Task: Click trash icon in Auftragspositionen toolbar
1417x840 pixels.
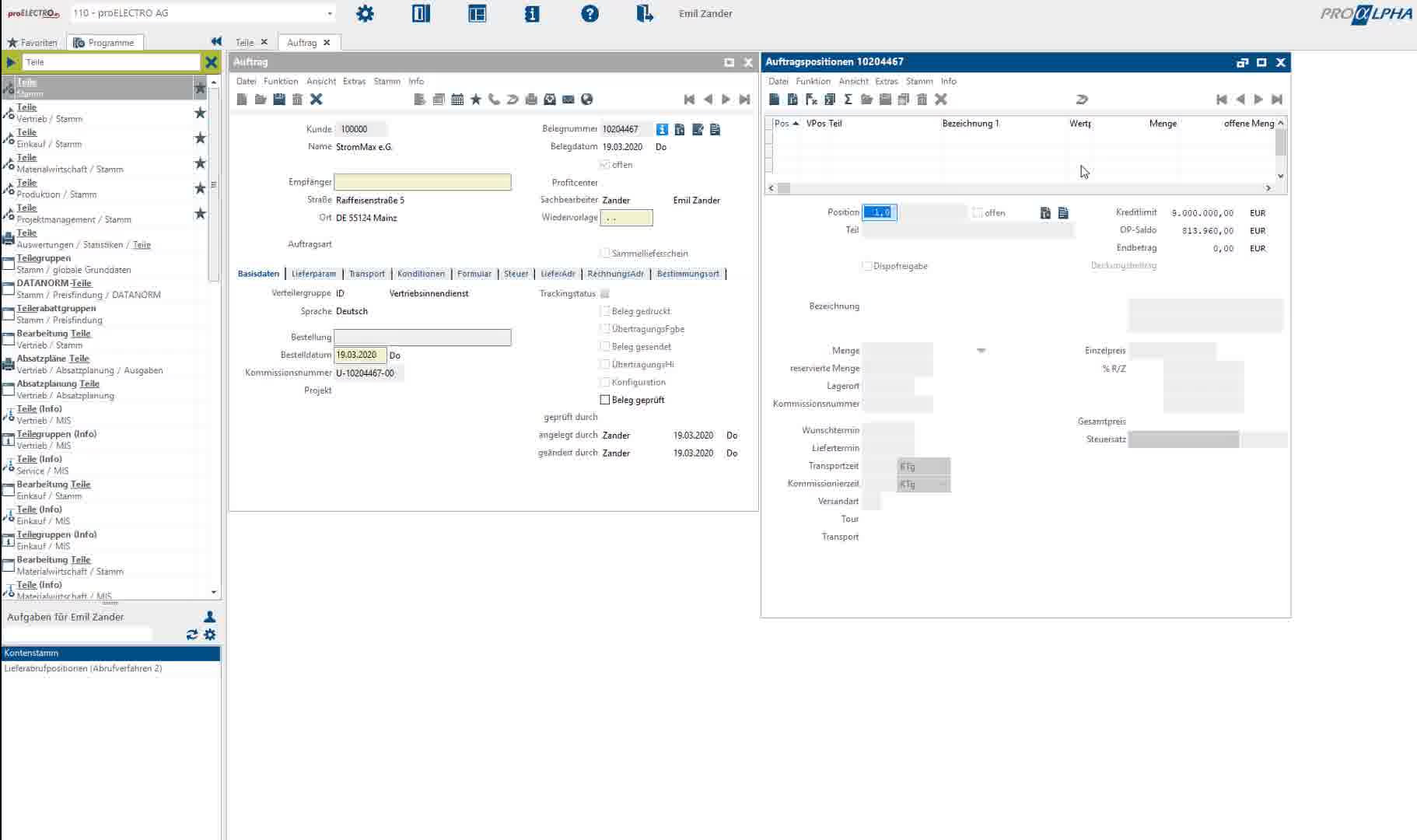Action: (922, 99)
